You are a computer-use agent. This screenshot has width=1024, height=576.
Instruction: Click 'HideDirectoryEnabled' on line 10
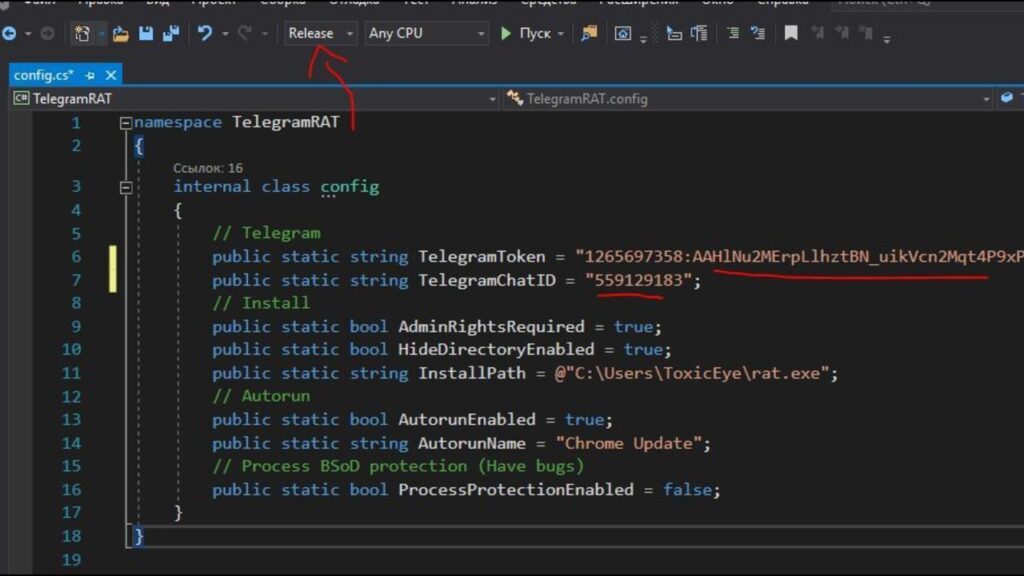(496, 349)
